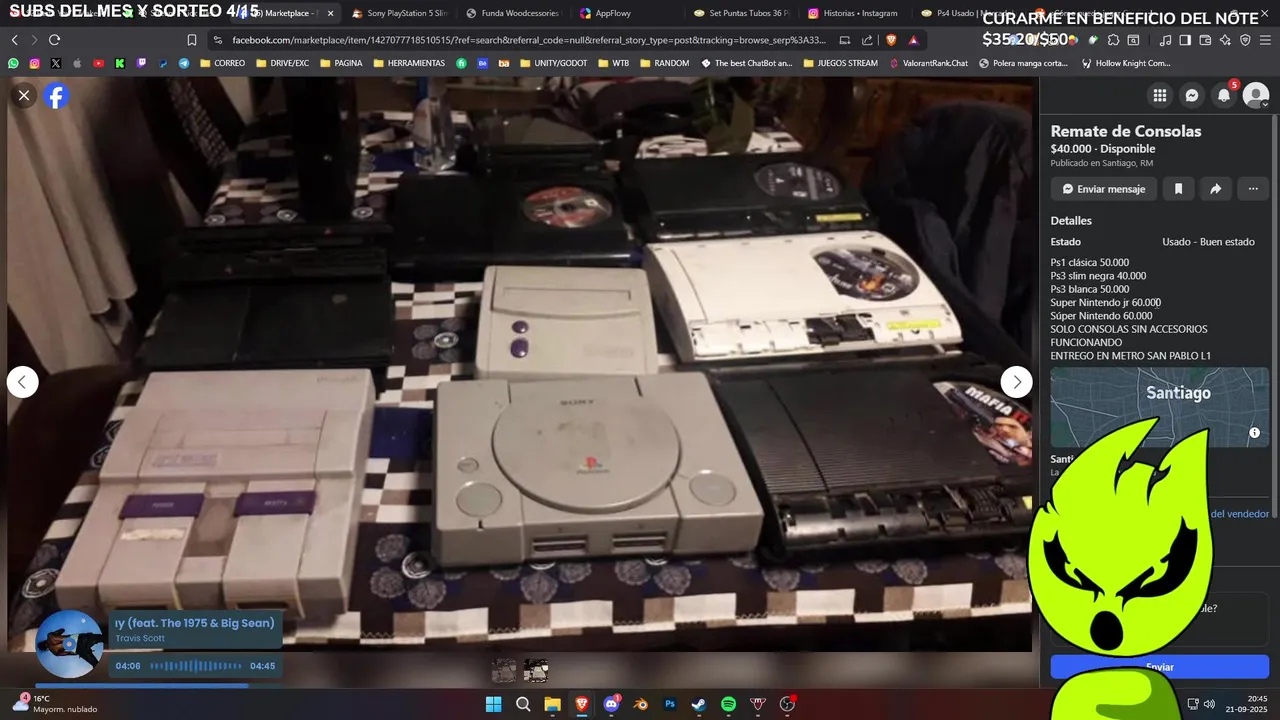This screenshot has width=1280, height=720.
Task: Open the Windows Start menu
Action: point(494,704)
